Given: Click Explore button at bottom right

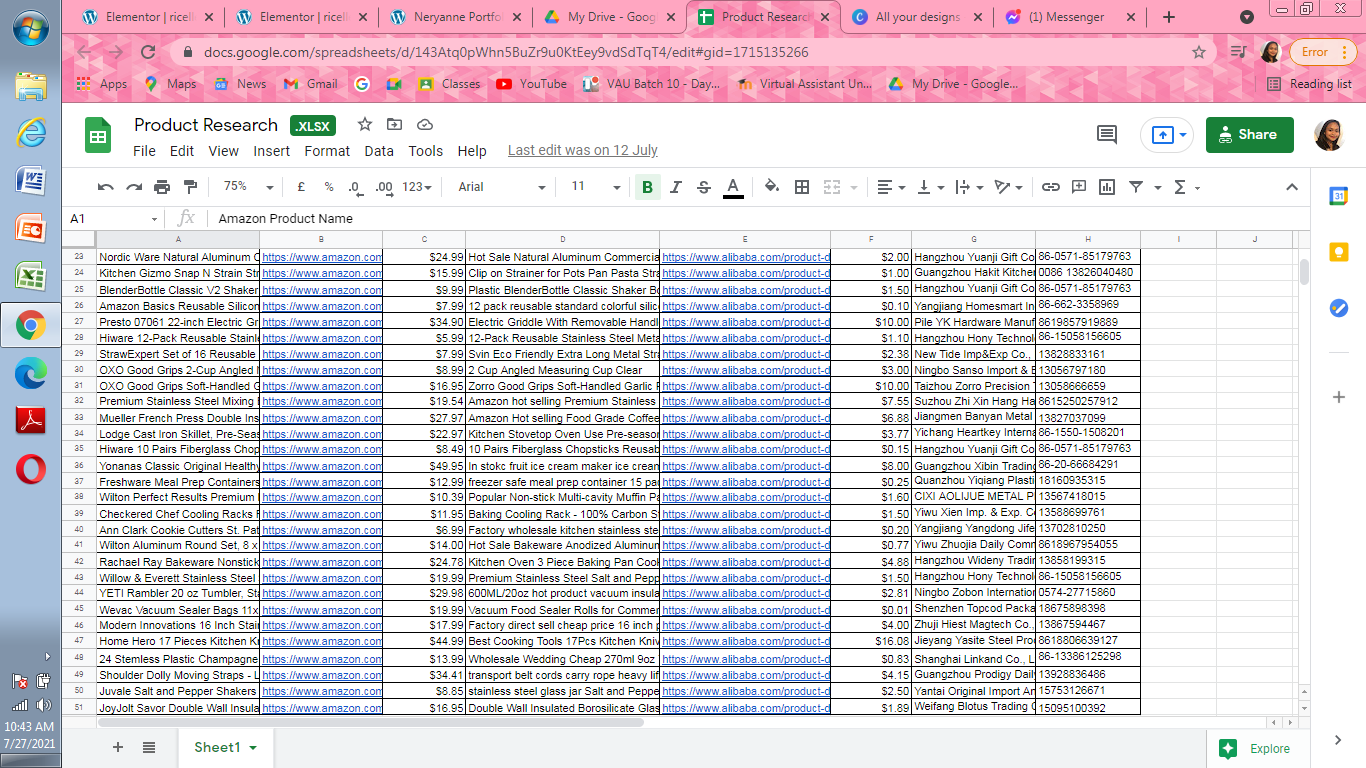Looking at the screenshot, I should [1254, 748].
